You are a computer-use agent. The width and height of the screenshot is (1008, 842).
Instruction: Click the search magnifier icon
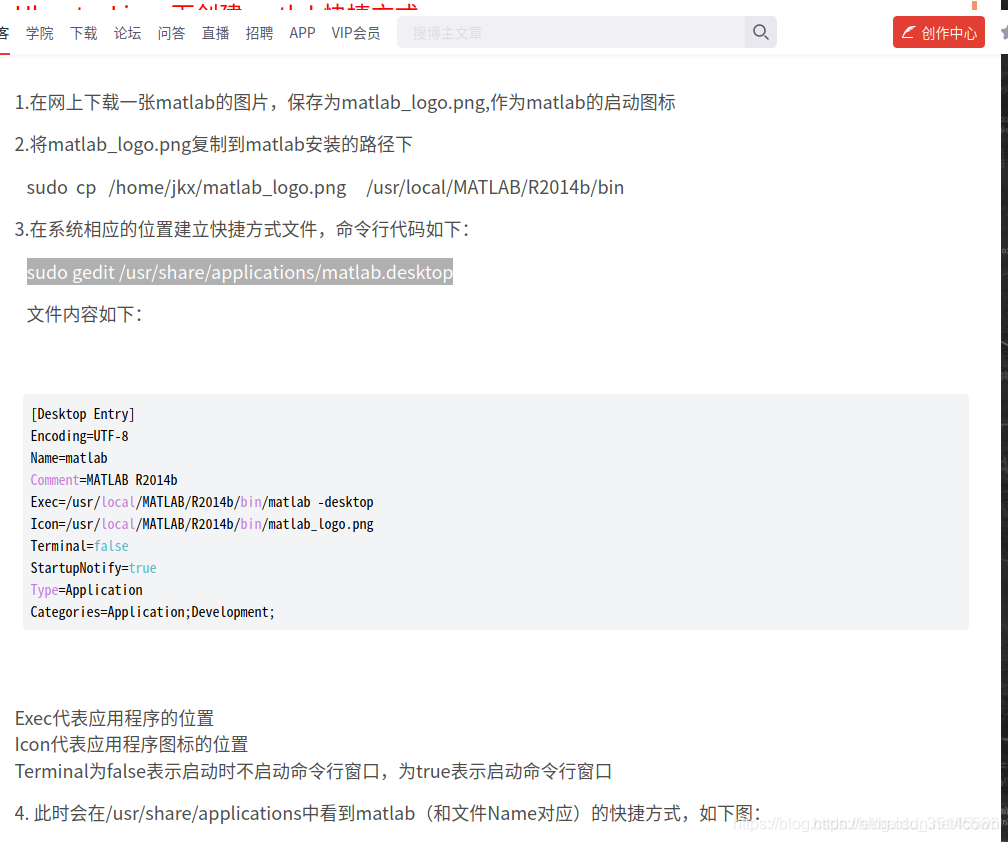coord(760,32)
